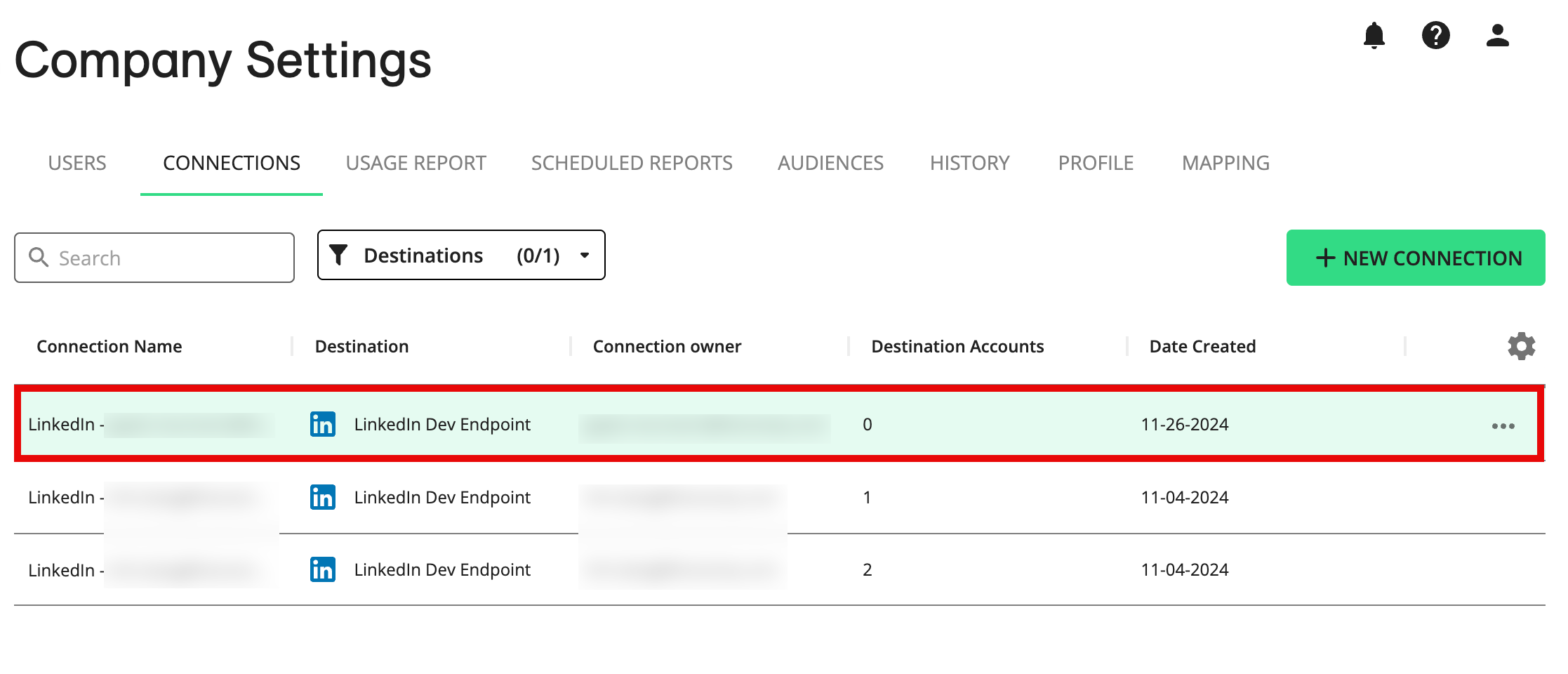
Task: Click the search magnifier icon
Action: [x=39, y=257]
